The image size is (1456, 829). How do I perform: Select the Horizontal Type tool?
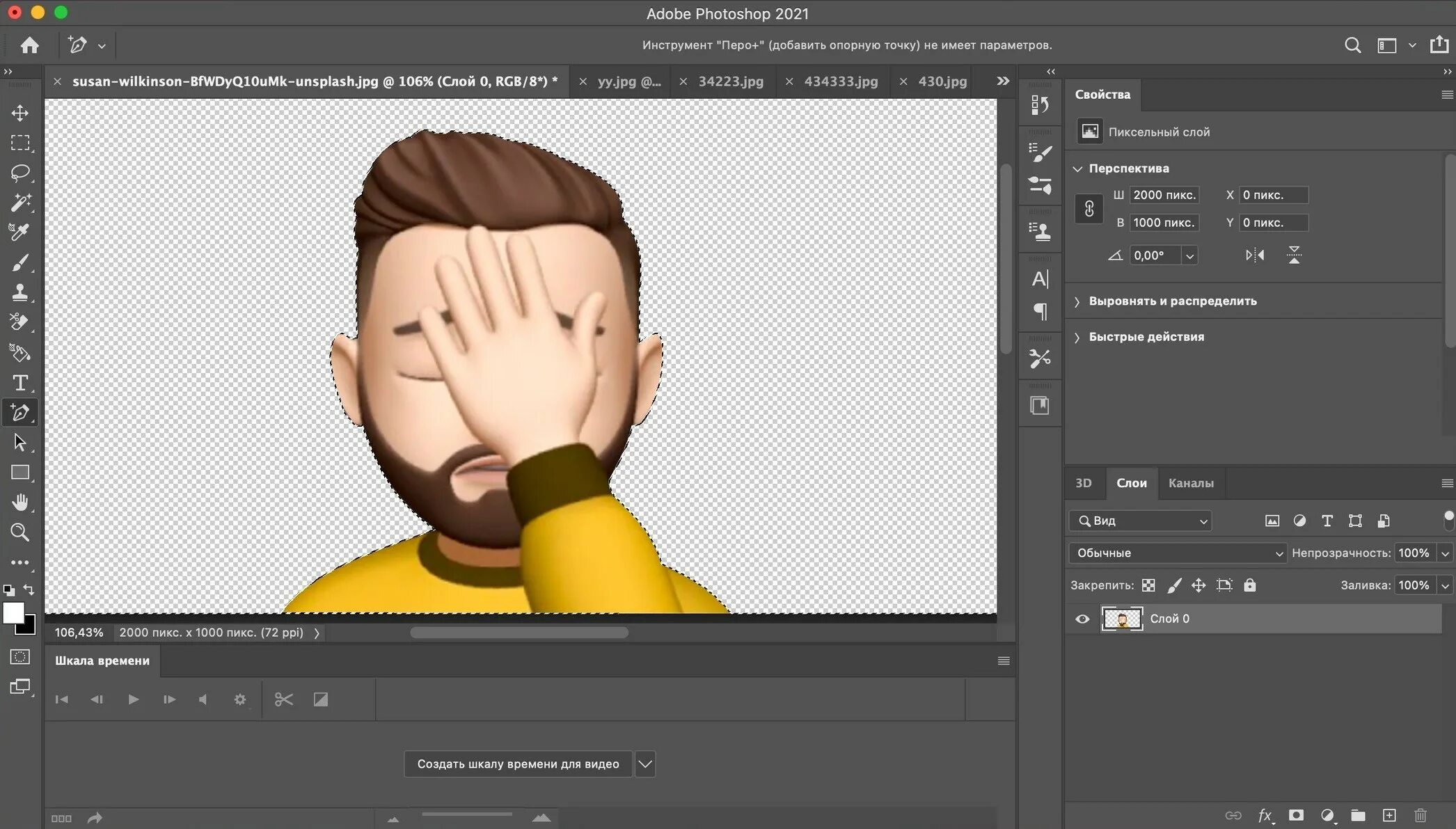[19, 383]
